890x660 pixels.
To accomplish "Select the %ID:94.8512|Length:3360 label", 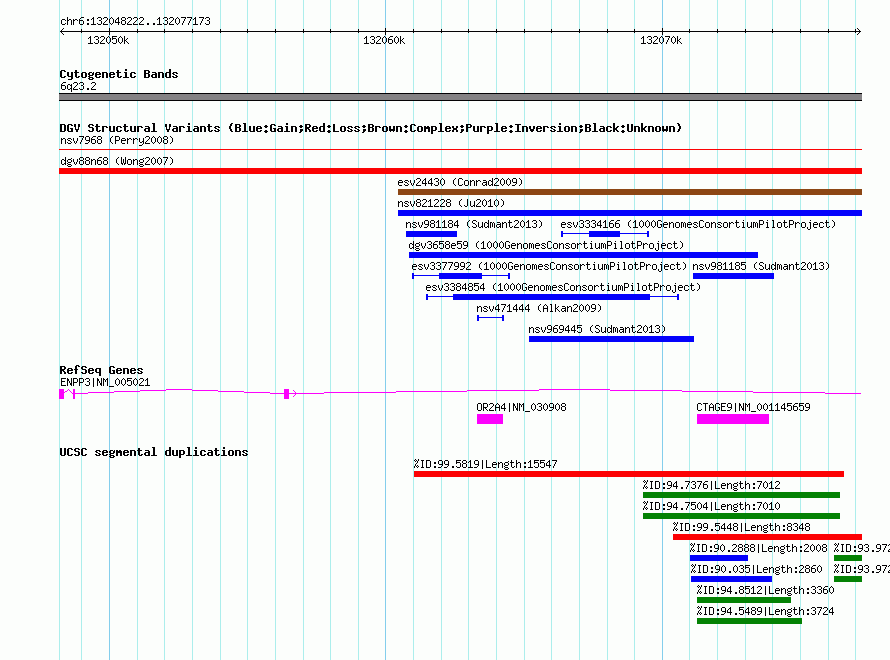I will tap(765, 590).
